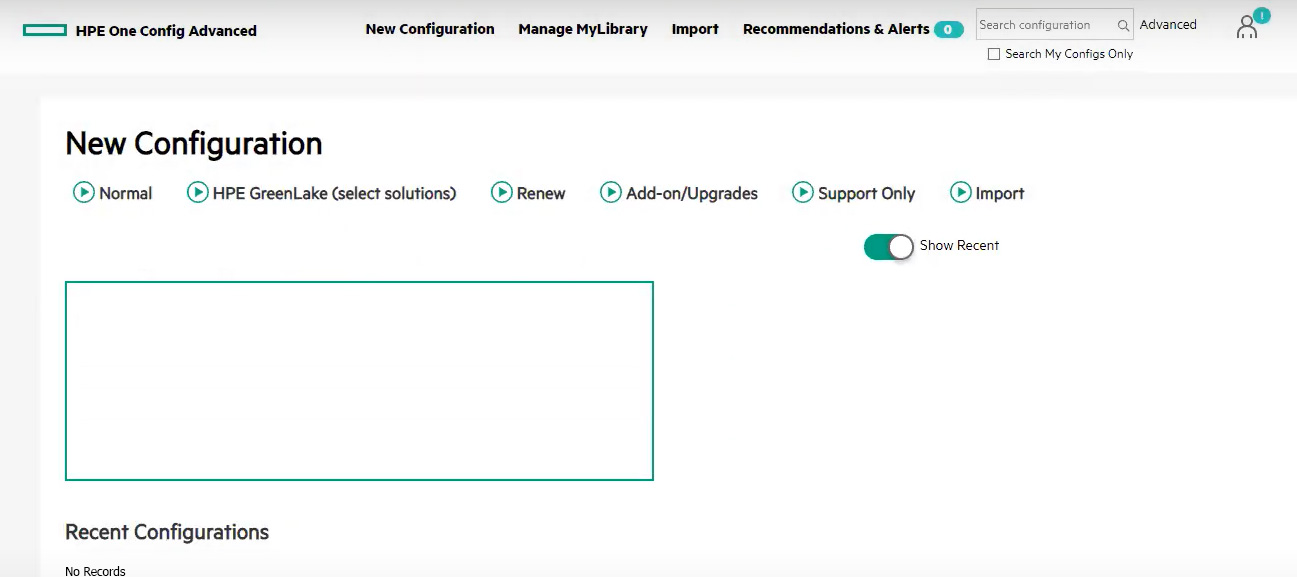This screenshot has width=1297, height=577.
Task: Click the play icon beside Support Only
Action: pyautogui.click(x=803, y=192)
